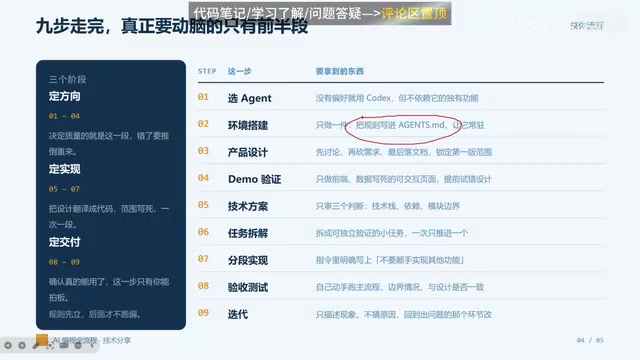Click the 把设计翻译成代码 paragraph

[x=109, y=216]
